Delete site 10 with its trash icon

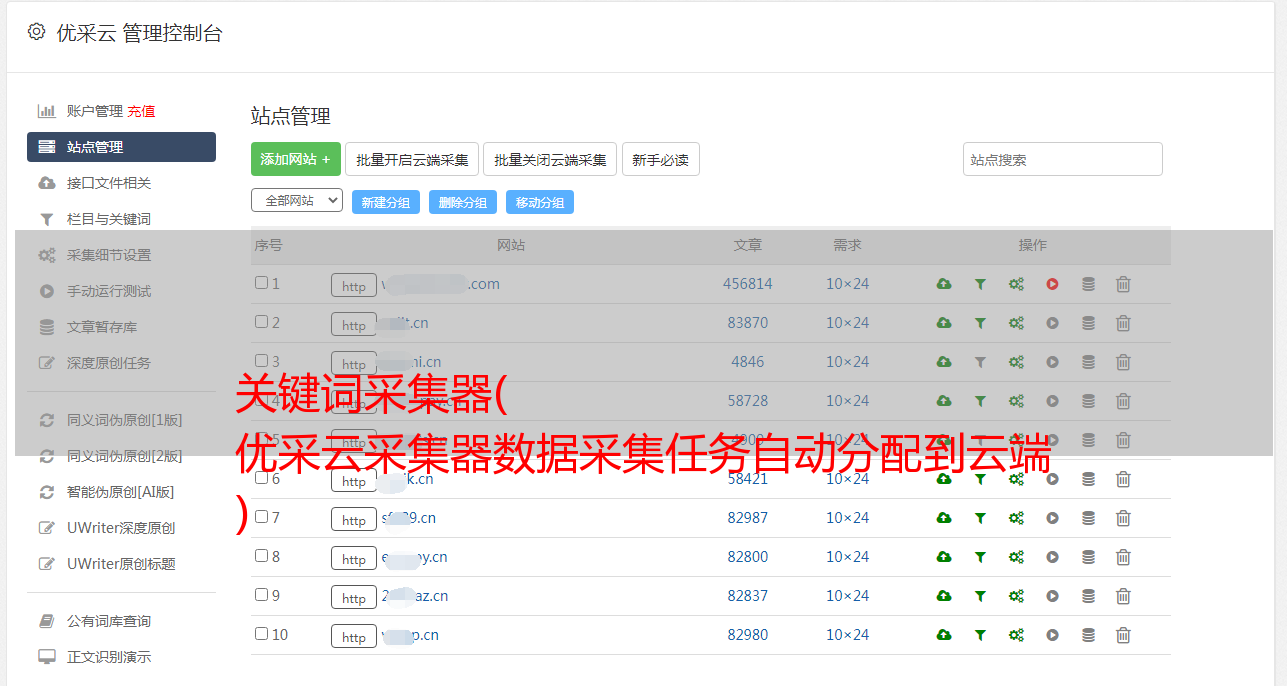tap(1123, 635)
